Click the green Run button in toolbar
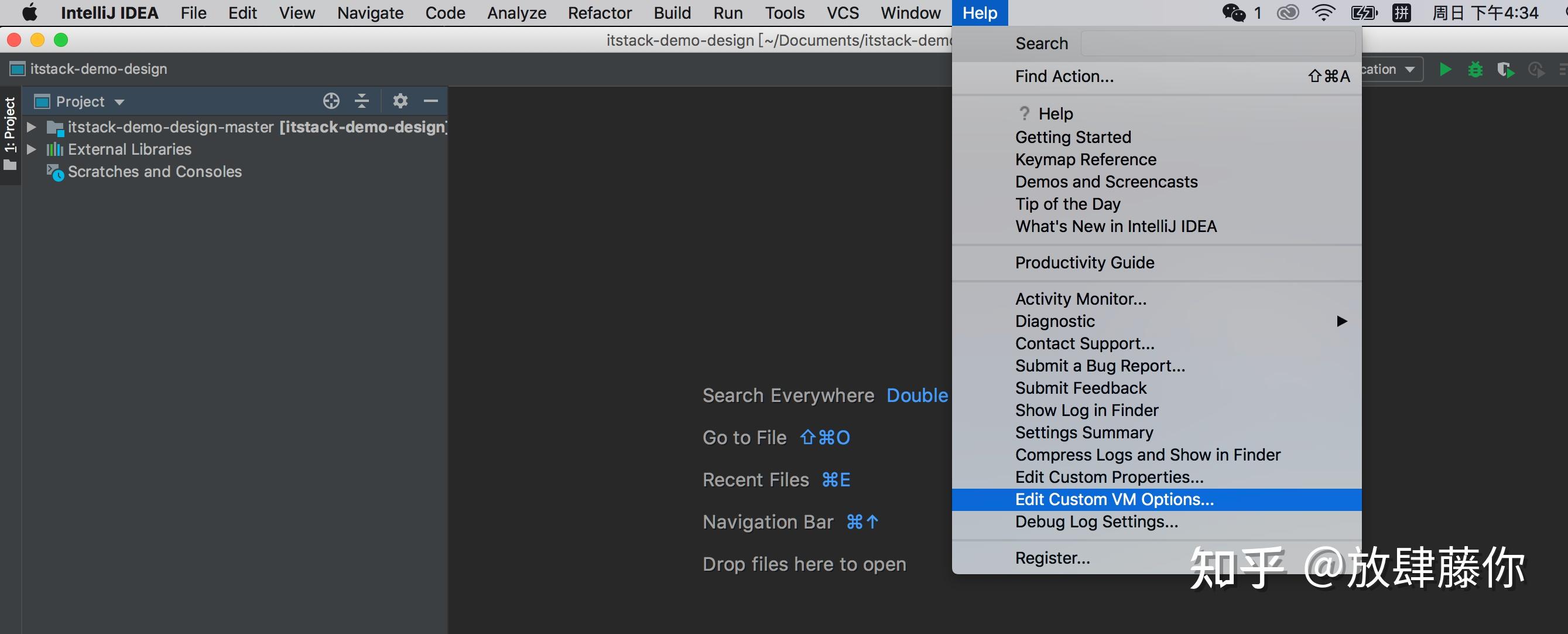 click(1445, 69)
